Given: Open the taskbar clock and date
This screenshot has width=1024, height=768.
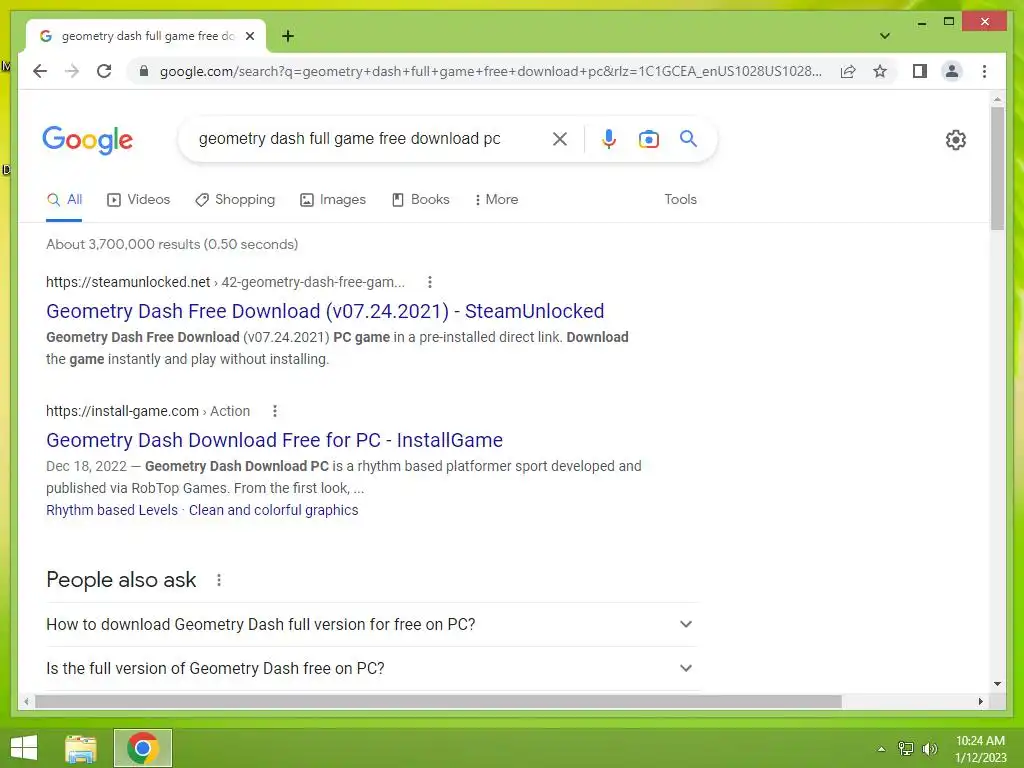Looking at the screenshot, I should click(980, 749).
